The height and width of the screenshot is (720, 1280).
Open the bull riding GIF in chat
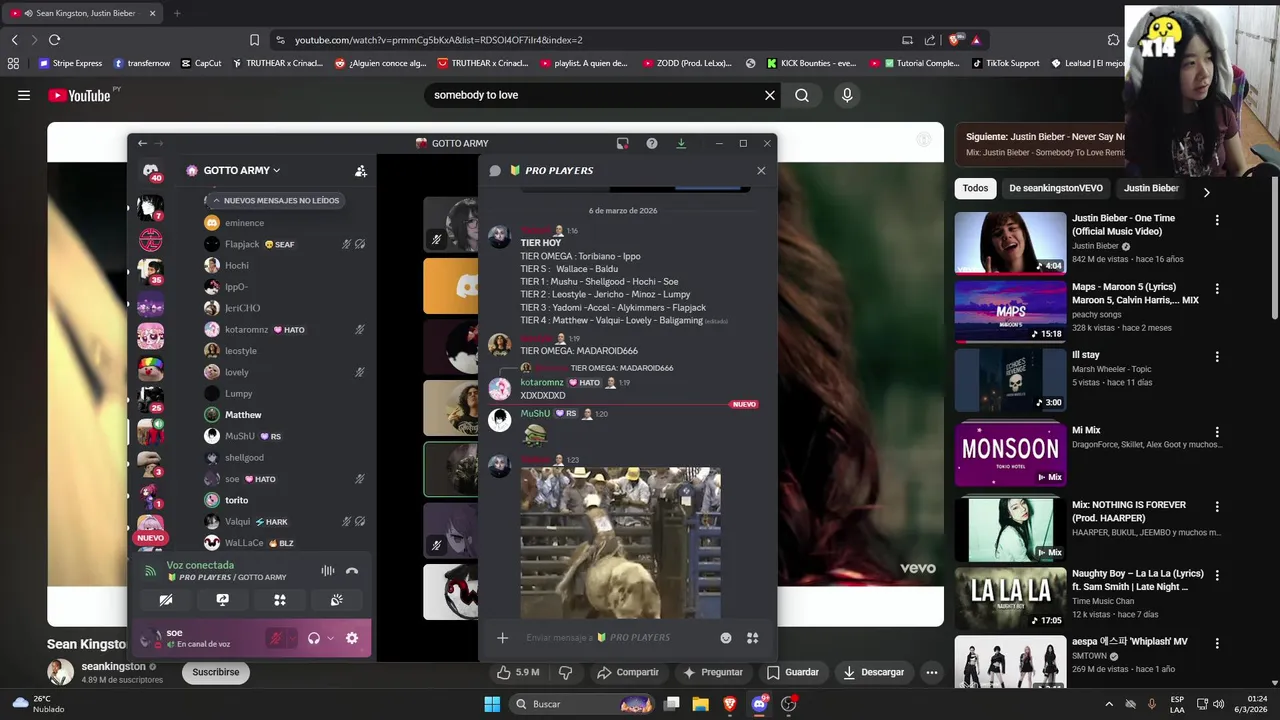(620, 542)
